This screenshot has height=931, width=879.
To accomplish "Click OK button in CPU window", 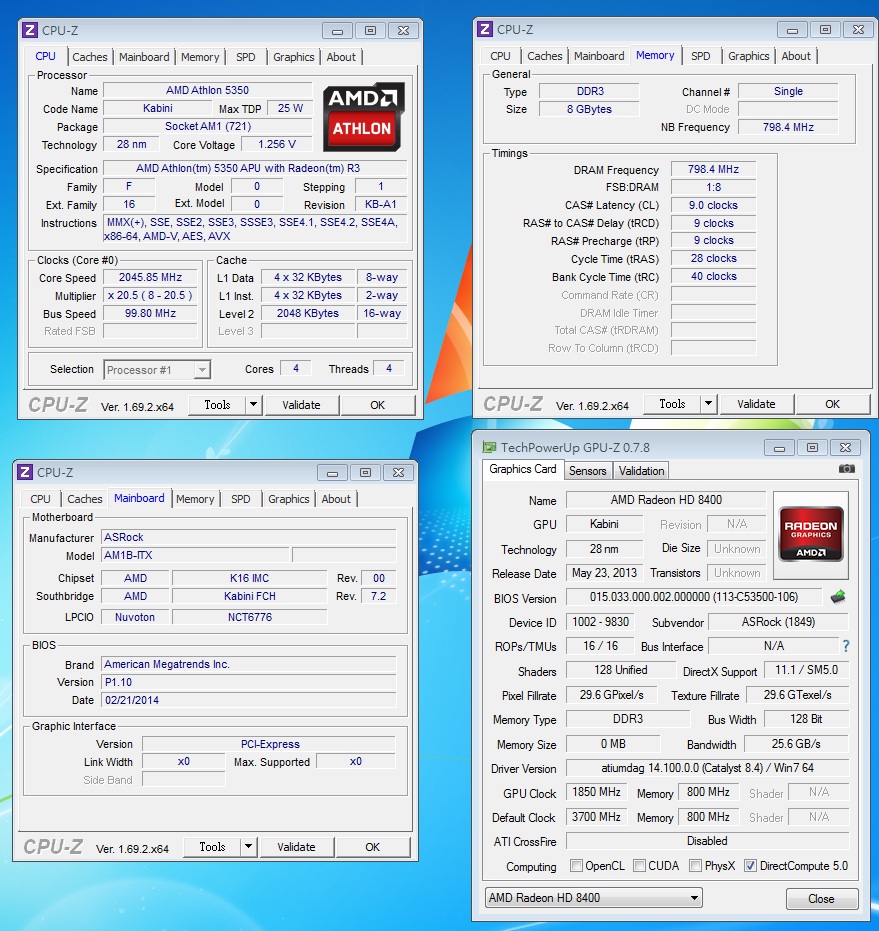I will click(378, 405).
